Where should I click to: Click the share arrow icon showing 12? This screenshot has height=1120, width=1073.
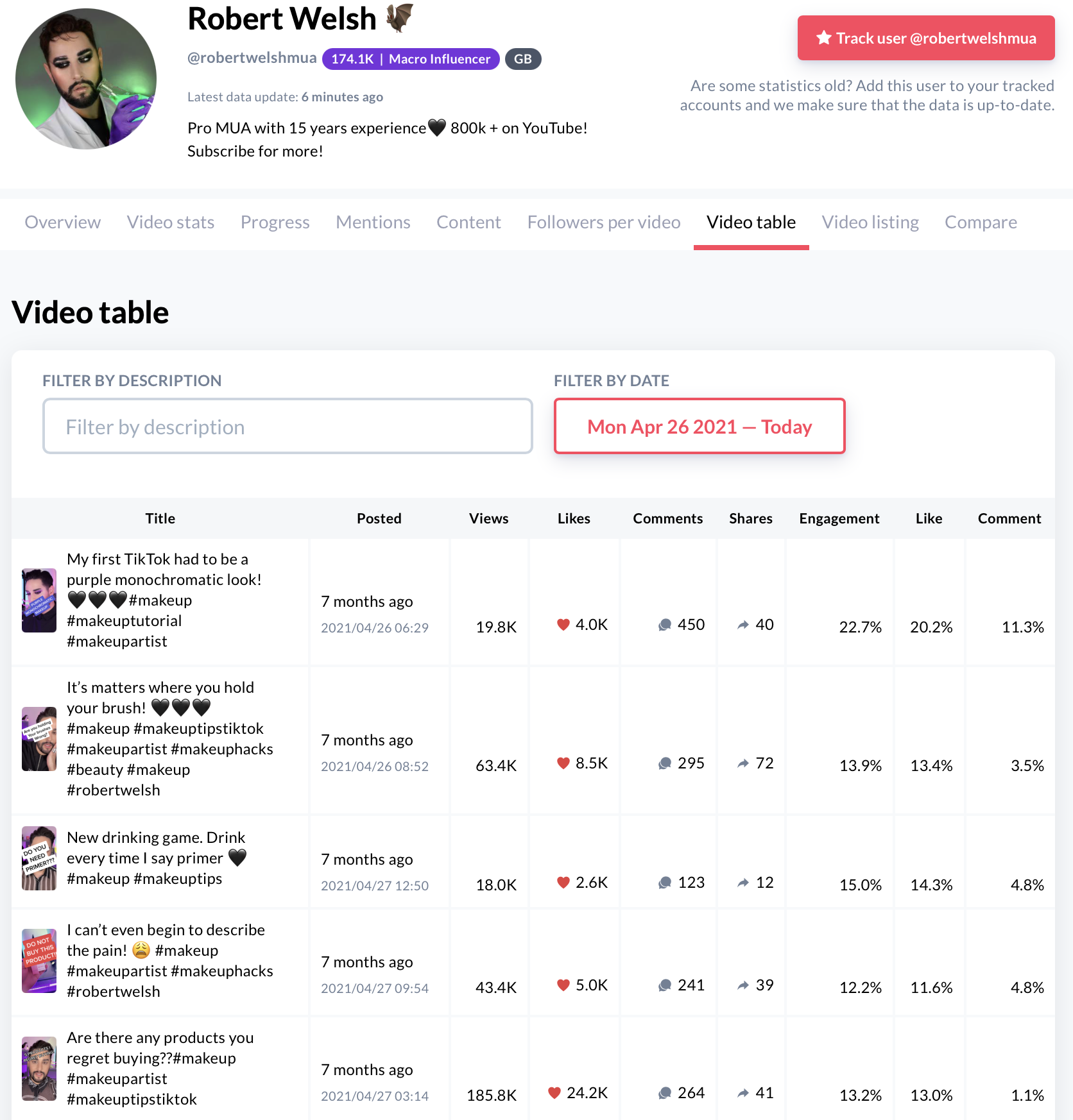tap(744, 882)
